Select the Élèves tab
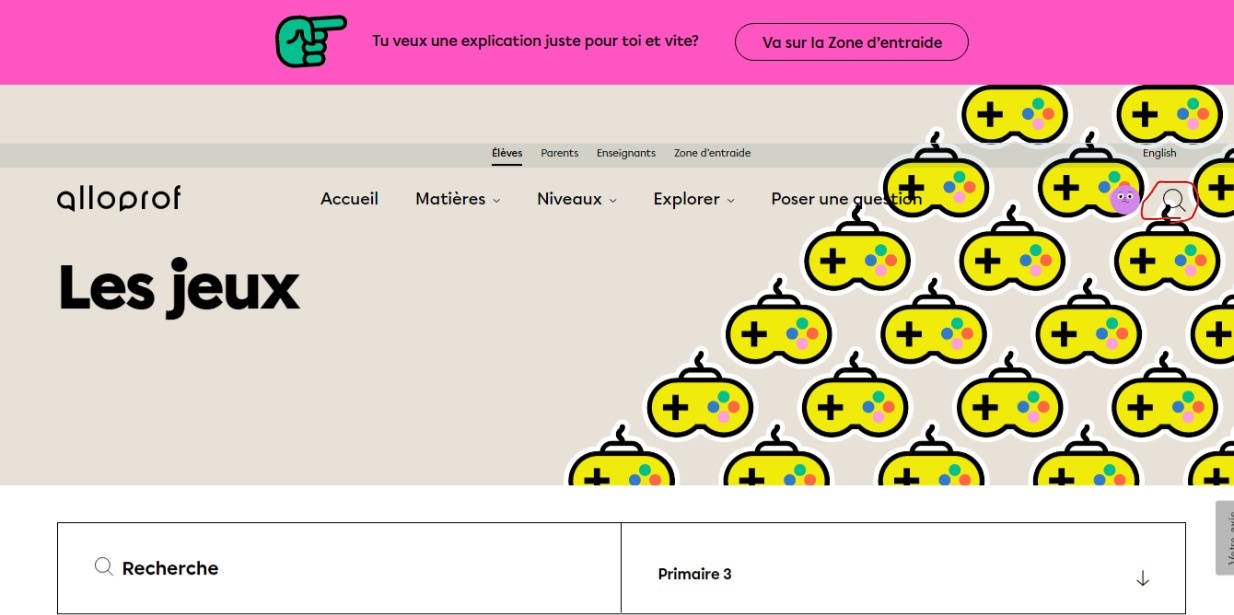 (507, 153)
